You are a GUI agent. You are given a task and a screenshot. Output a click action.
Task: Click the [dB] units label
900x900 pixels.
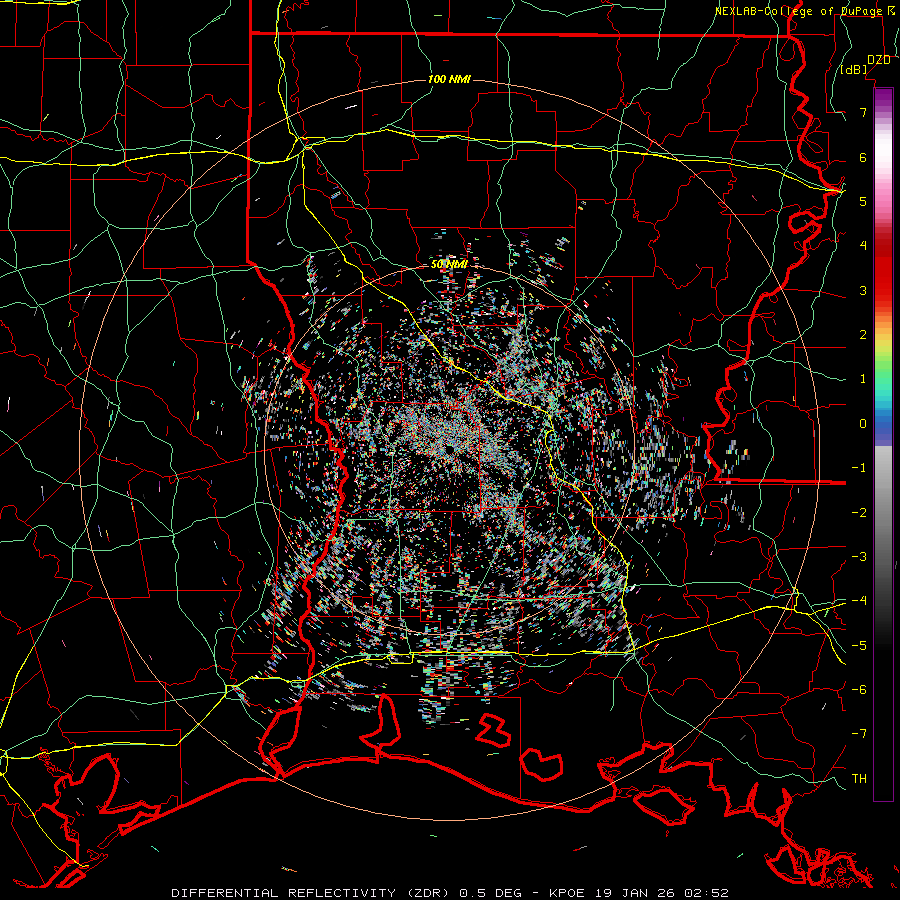(854, 70)
